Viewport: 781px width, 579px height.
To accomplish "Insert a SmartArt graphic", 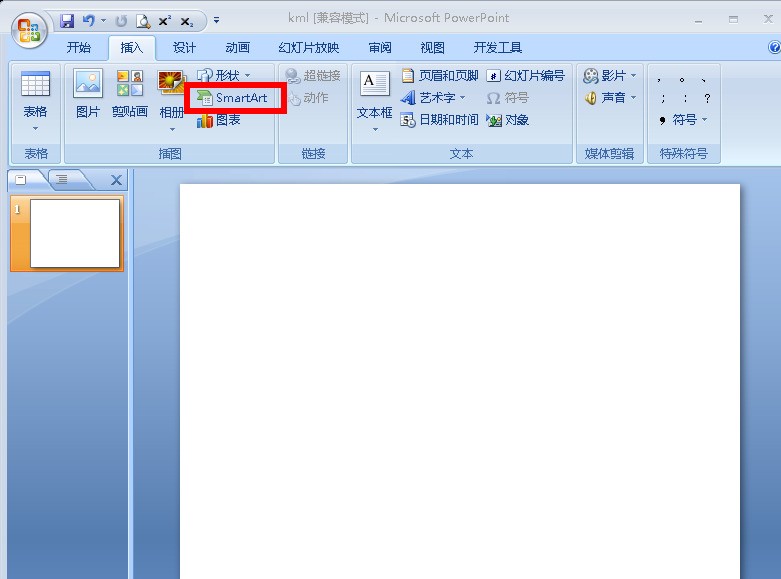I will pos(233,98).
